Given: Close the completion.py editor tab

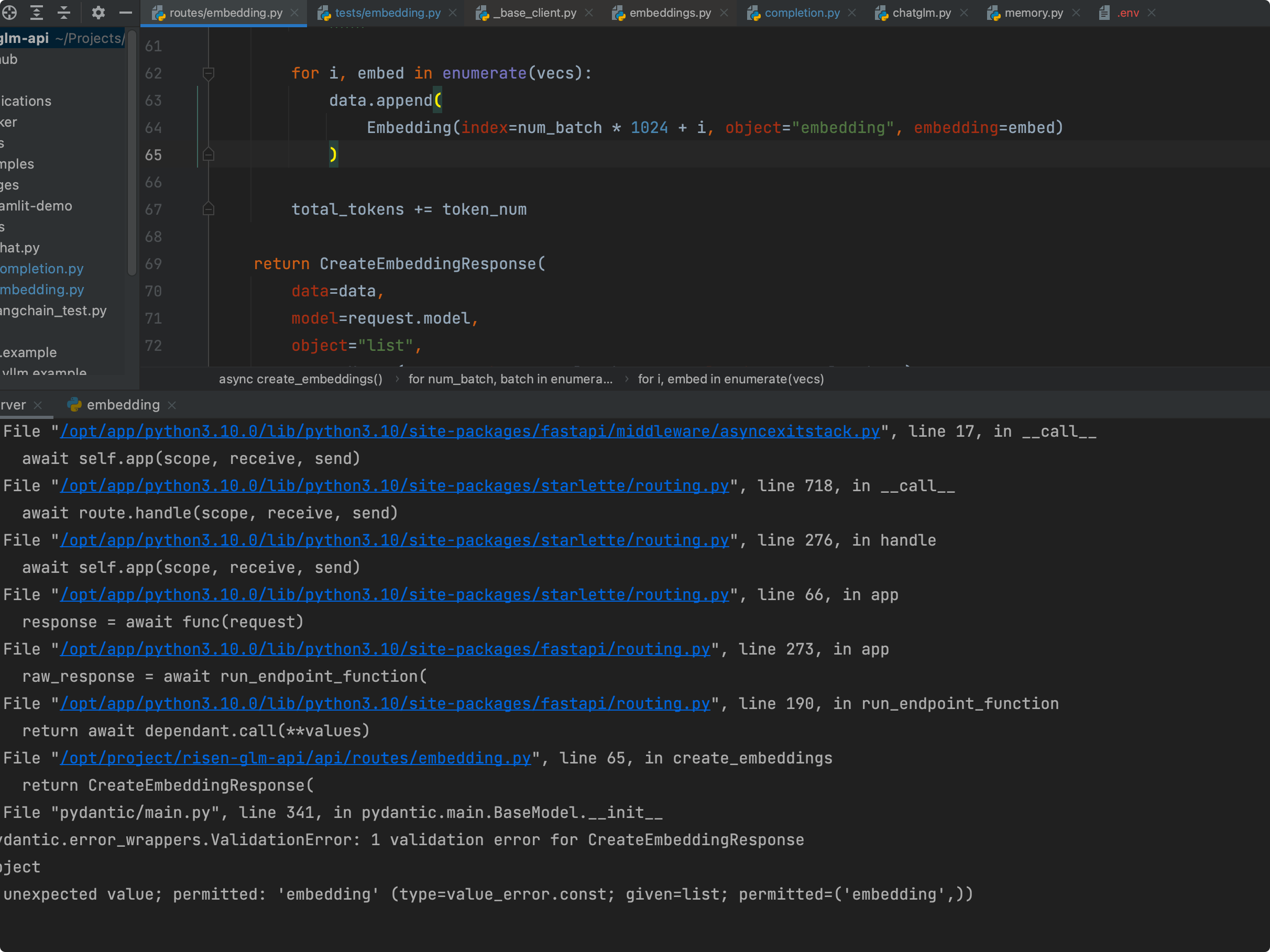Looking at the screenshot, I should tap(852, 13).
